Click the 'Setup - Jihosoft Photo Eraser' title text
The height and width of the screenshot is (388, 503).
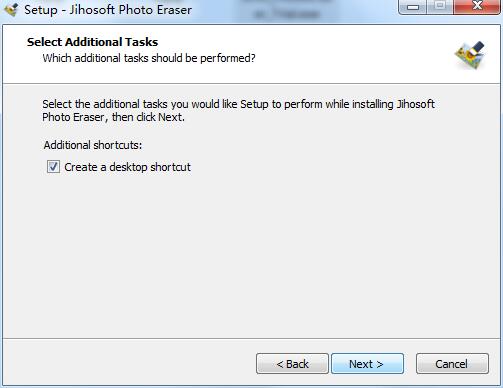[x=108, y=10]
